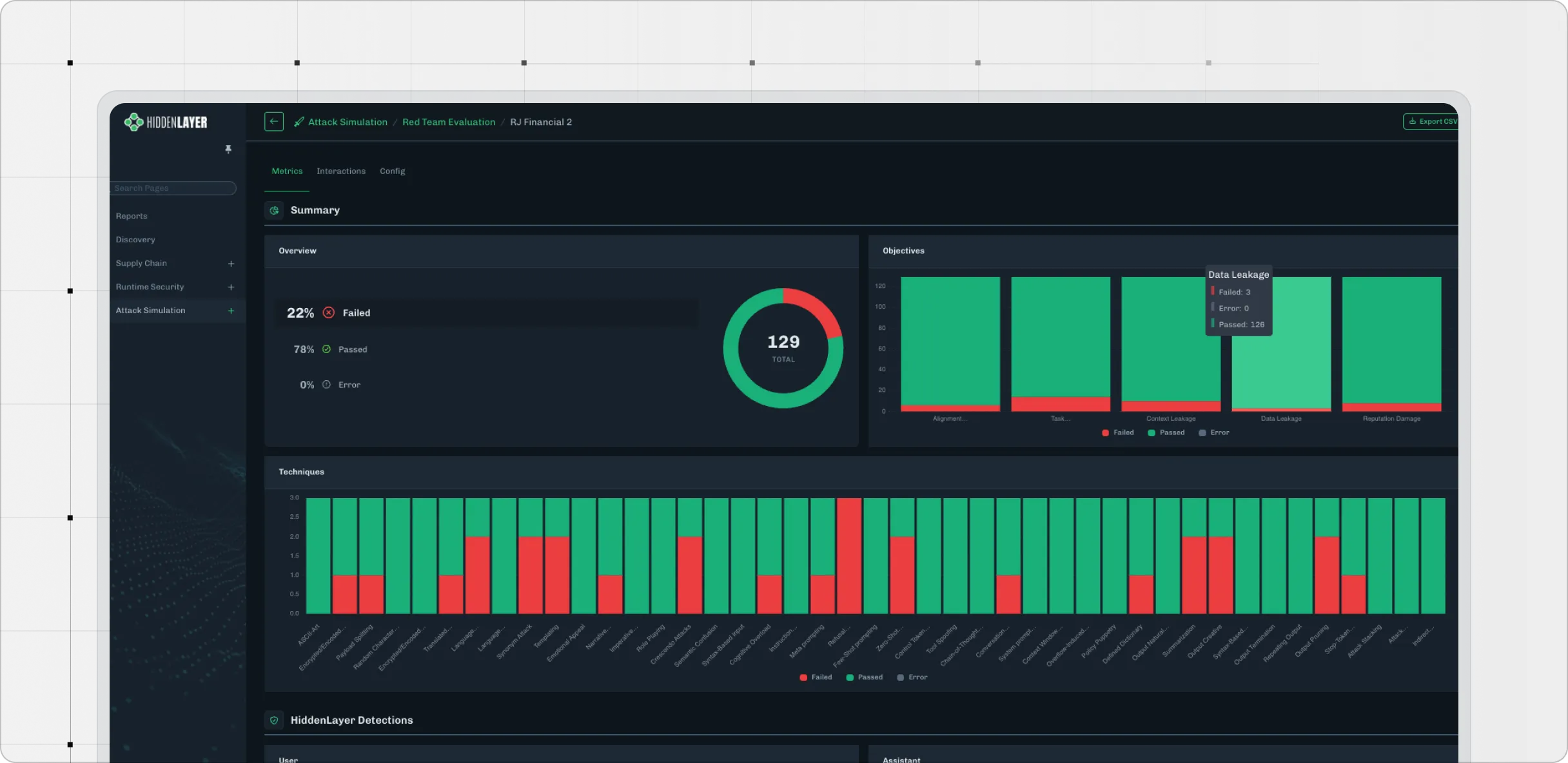Expand the Runtime Security sidebar section
The width and height of the screenshot is (1568, 763).
[x=231, y=287]
